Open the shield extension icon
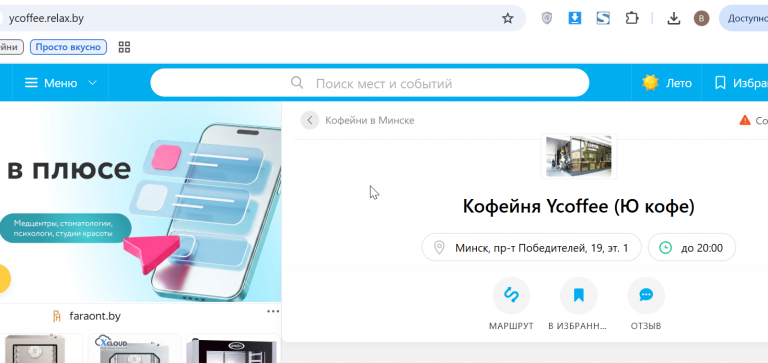Image resolution: width=768 pixels, height=363 pixels. coord(547,19)
